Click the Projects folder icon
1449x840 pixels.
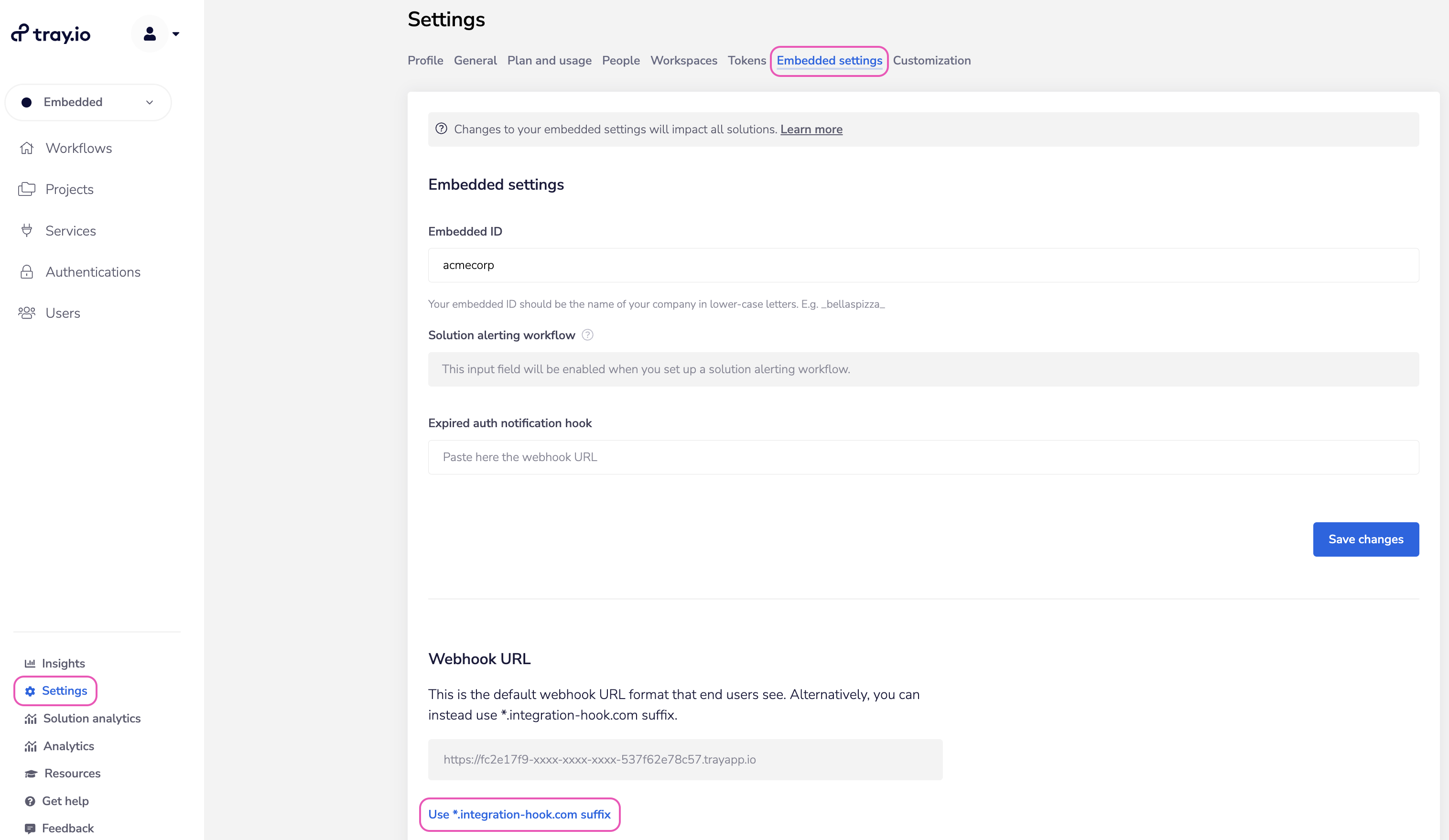(26, 189)
